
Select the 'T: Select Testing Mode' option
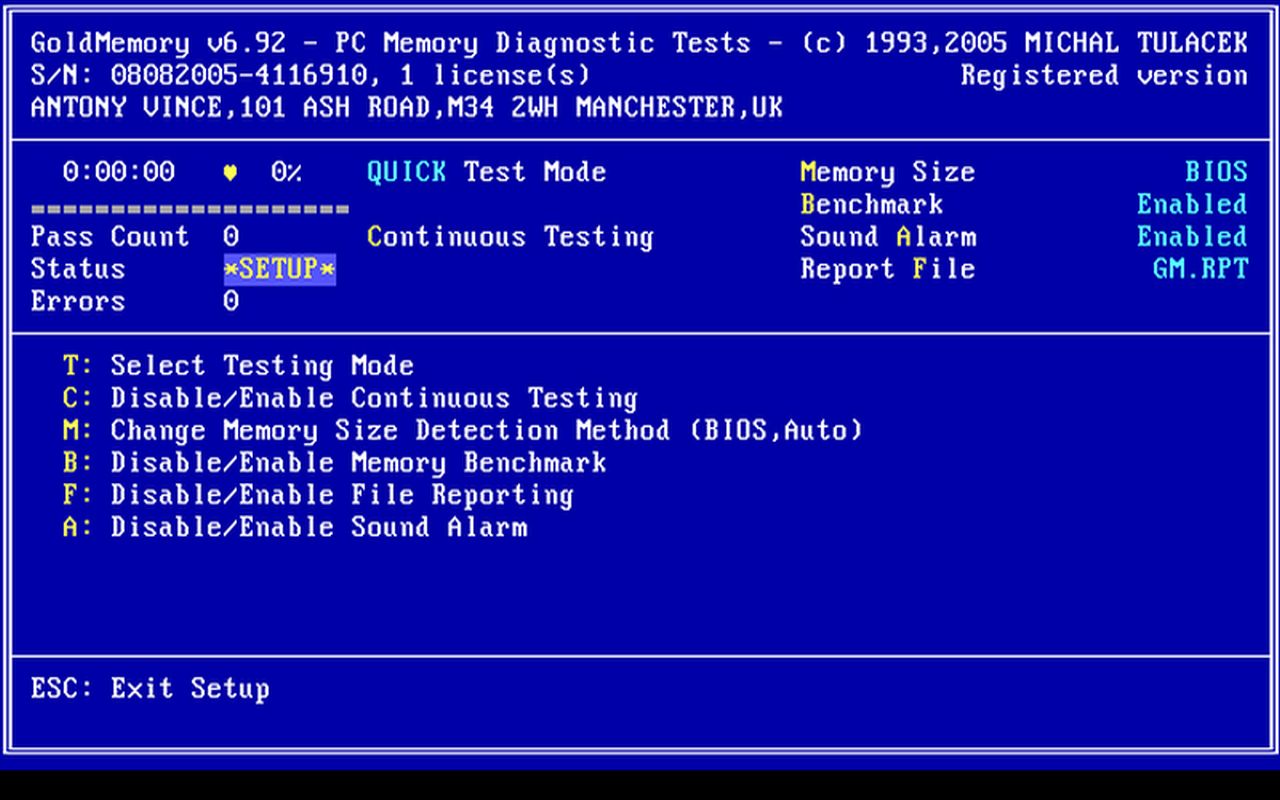238,366
